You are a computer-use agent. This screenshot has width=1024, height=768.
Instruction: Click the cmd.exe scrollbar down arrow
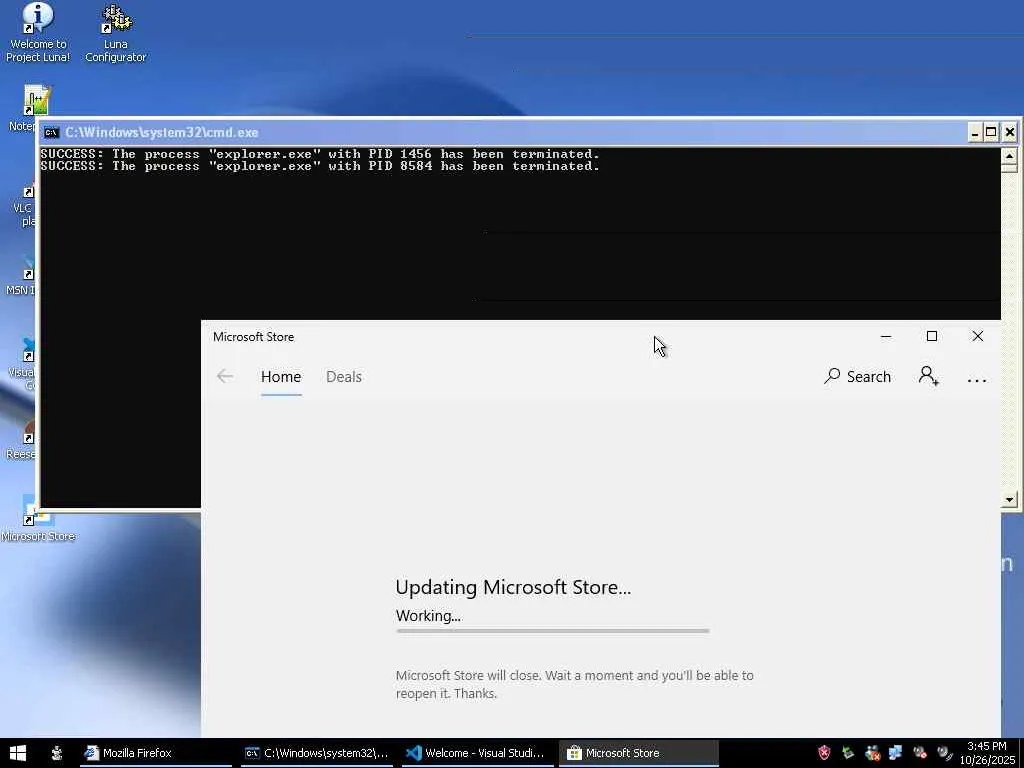[1009, 500]
